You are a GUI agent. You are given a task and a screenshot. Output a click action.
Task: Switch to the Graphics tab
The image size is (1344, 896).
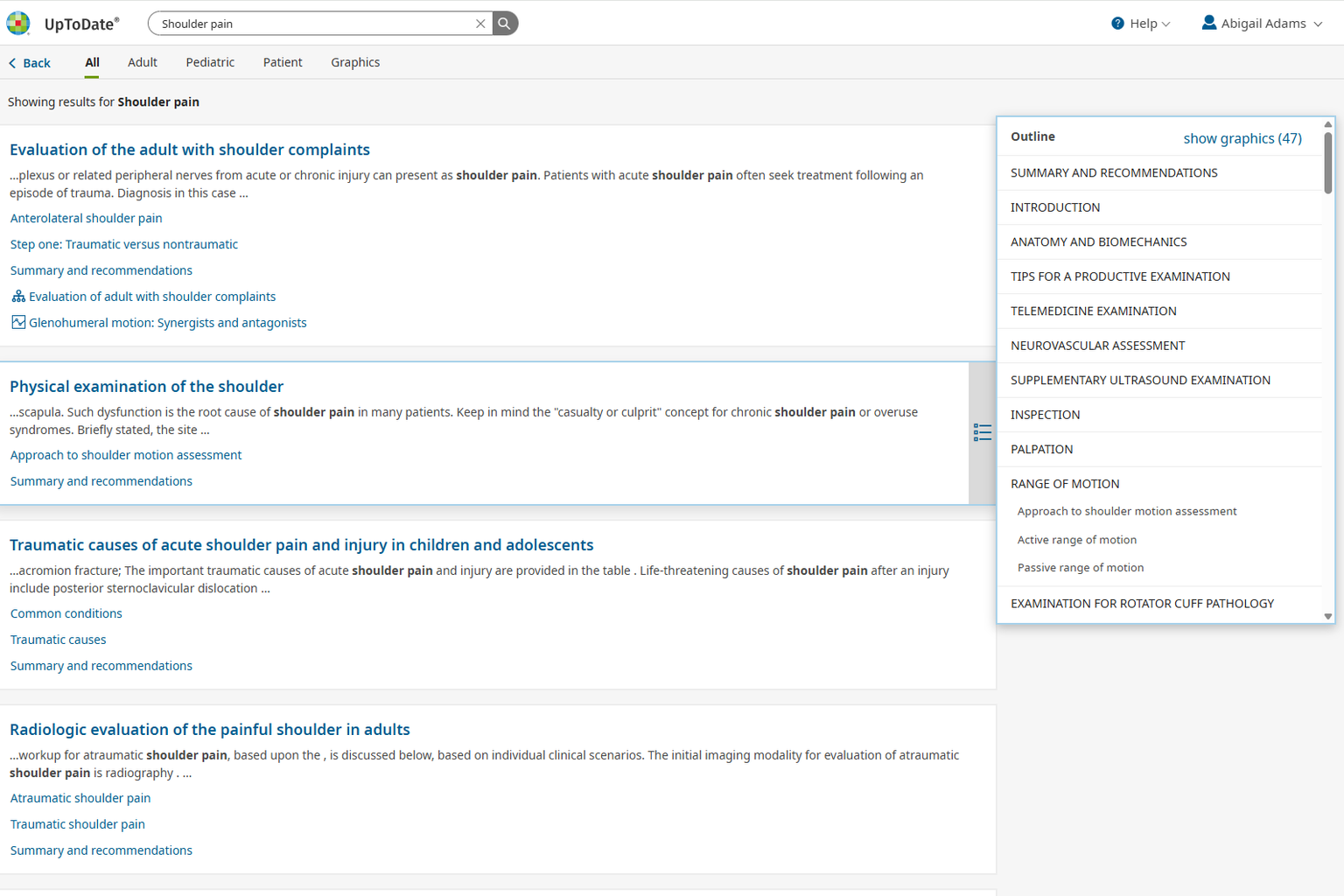(x=355, y=62)
